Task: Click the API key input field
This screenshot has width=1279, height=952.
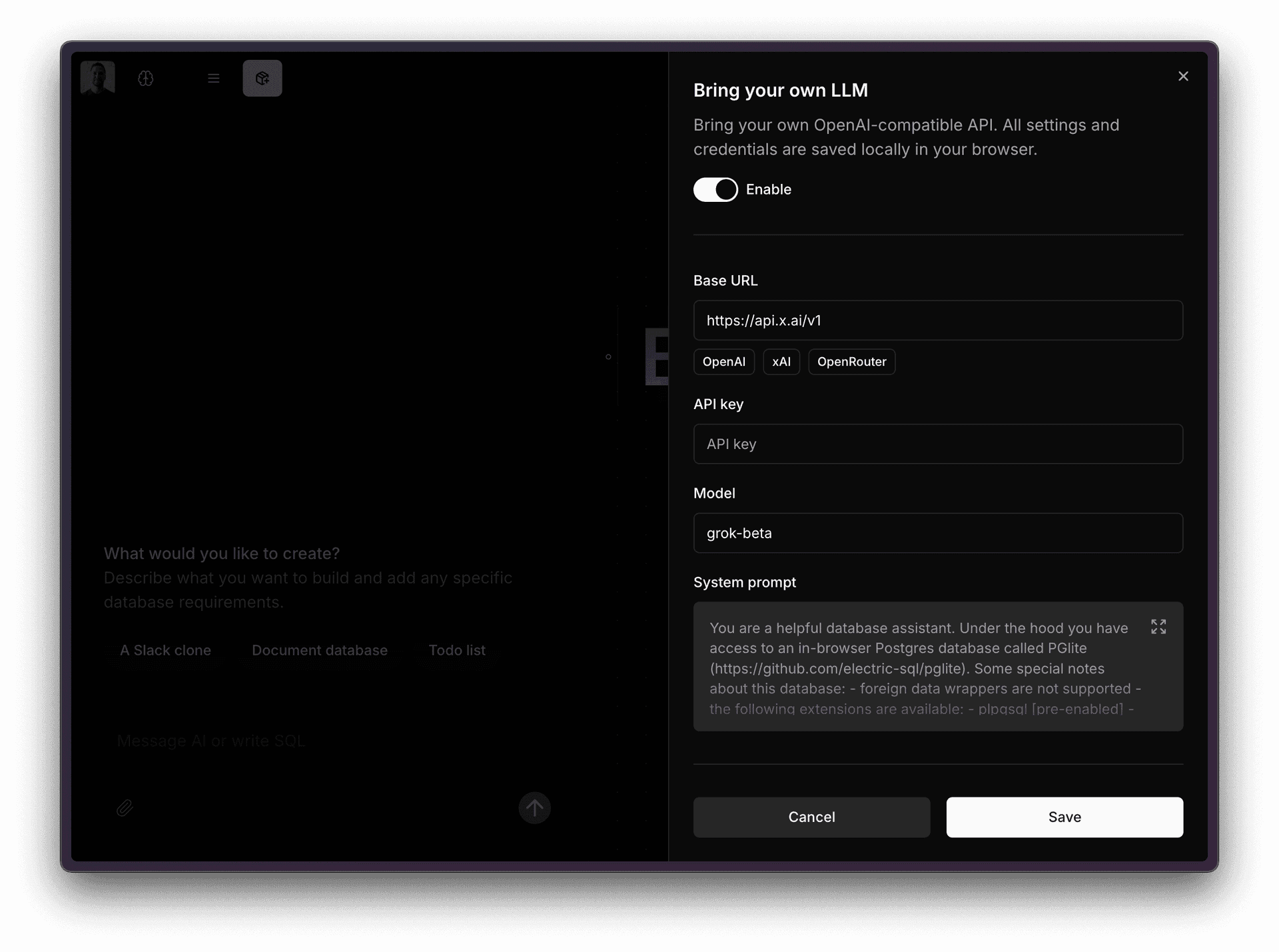Action: coord(937,444)
